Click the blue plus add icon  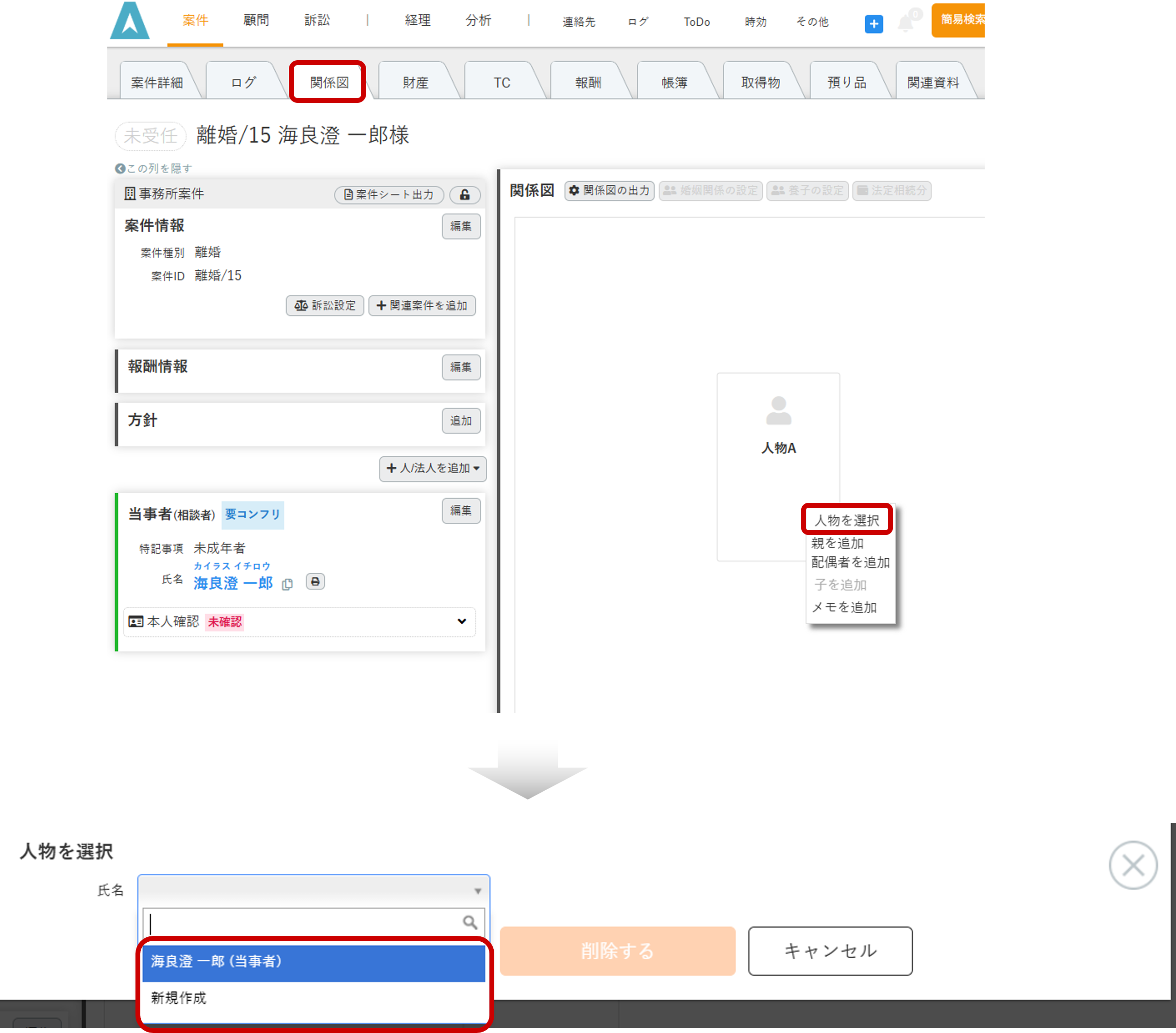[874, 24]
